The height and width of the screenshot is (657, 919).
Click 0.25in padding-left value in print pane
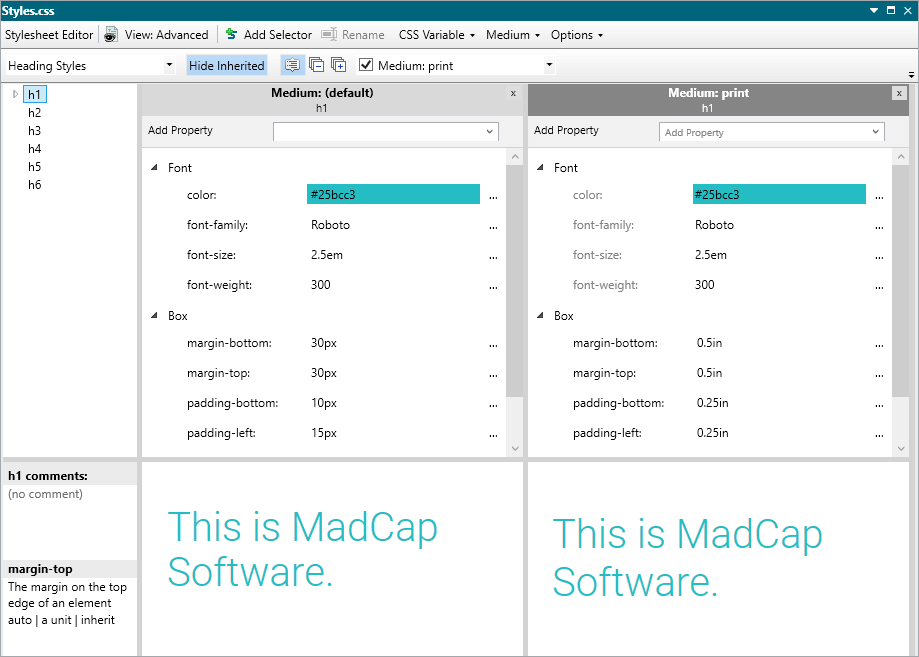(713, 433)
